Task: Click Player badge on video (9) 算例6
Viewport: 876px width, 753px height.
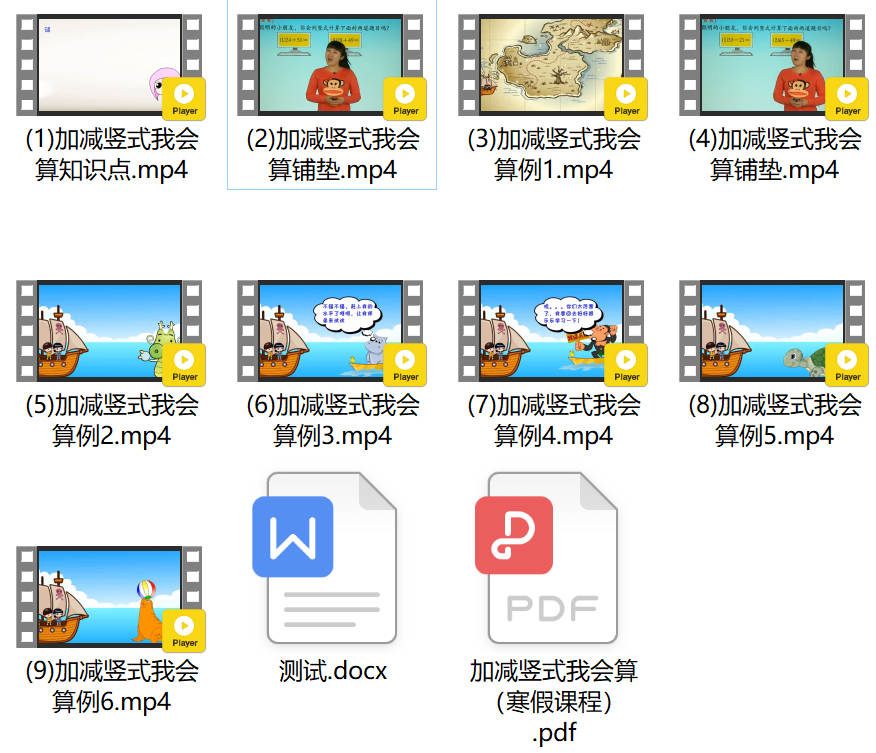Action: pos(184,630)
